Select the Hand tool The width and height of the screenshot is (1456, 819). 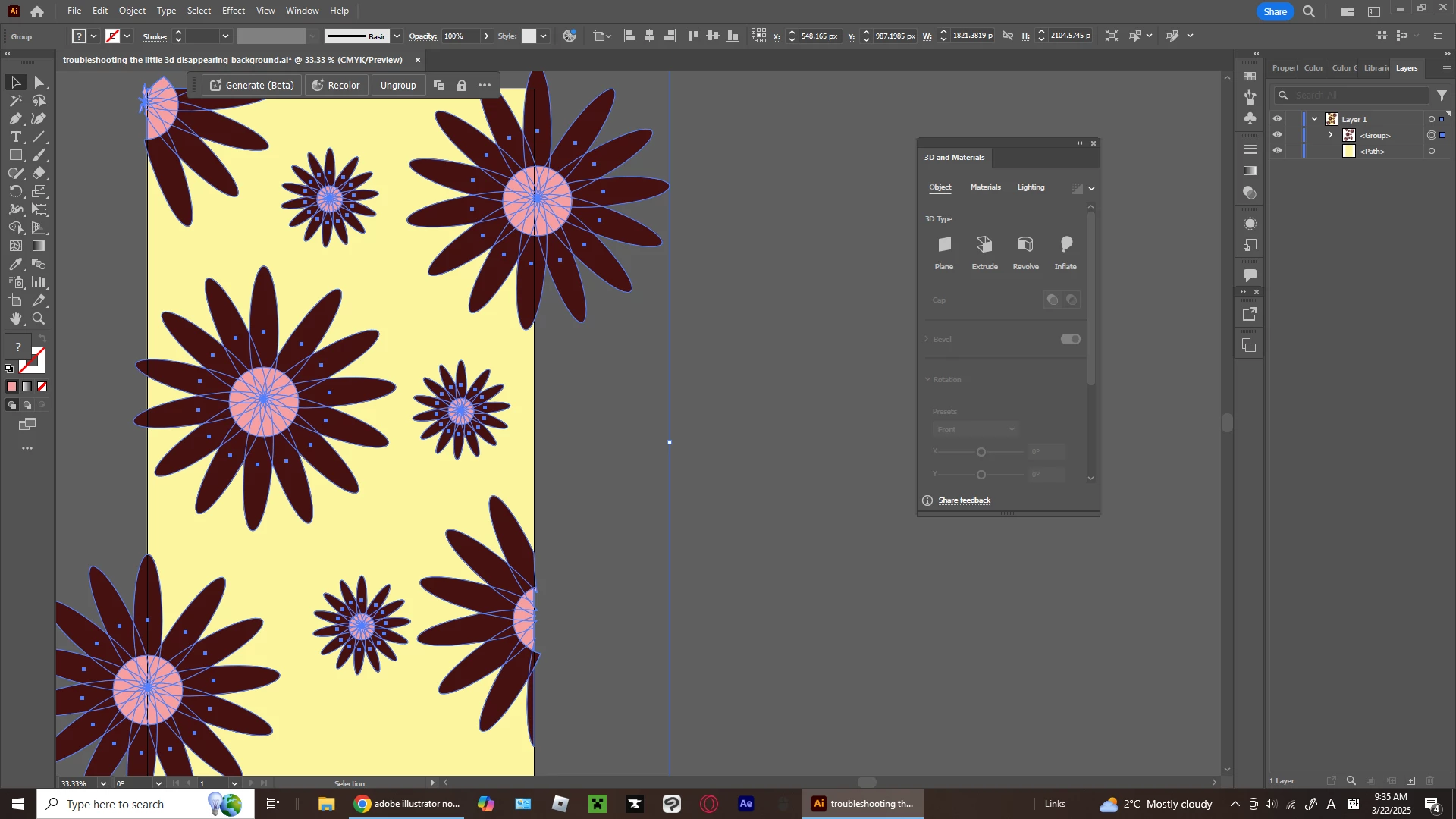(x=15, y=319)
